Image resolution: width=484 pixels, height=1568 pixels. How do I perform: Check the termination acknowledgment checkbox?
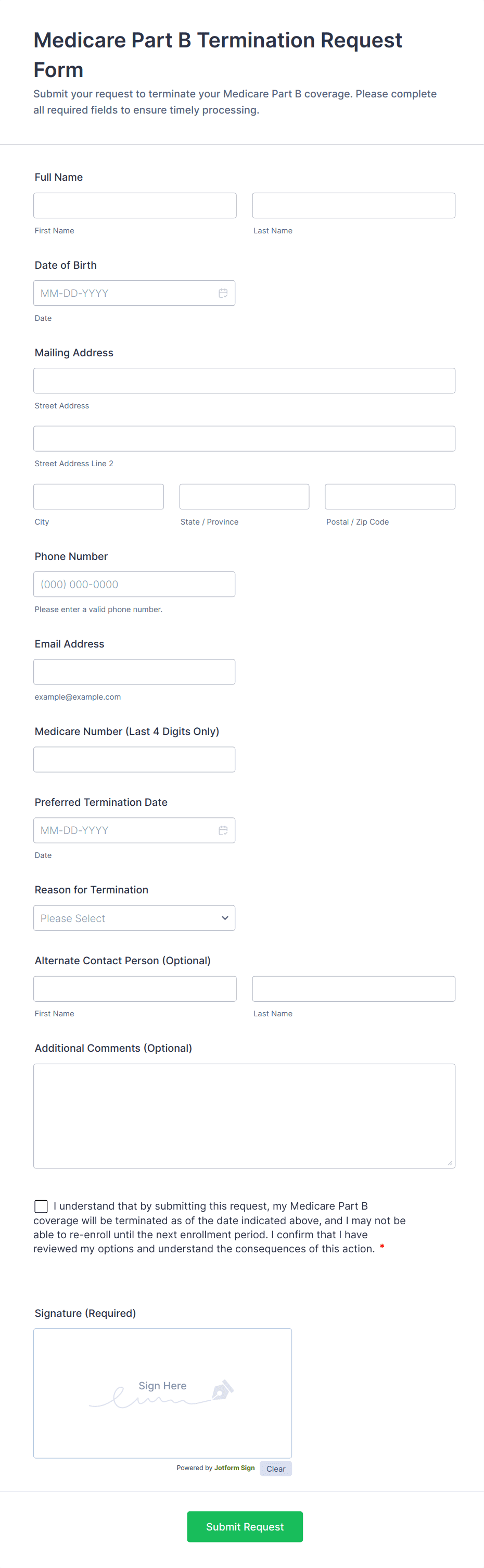(x=41, y=1206)
